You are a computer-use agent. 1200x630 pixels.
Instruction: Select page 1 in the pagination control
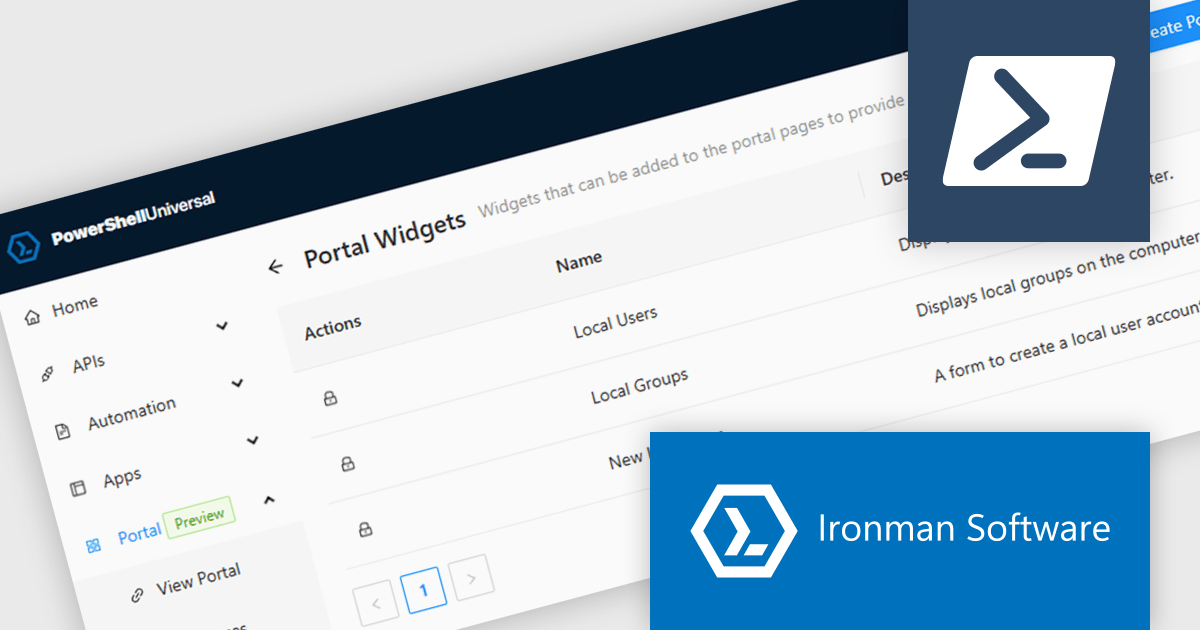pos(424,589)
